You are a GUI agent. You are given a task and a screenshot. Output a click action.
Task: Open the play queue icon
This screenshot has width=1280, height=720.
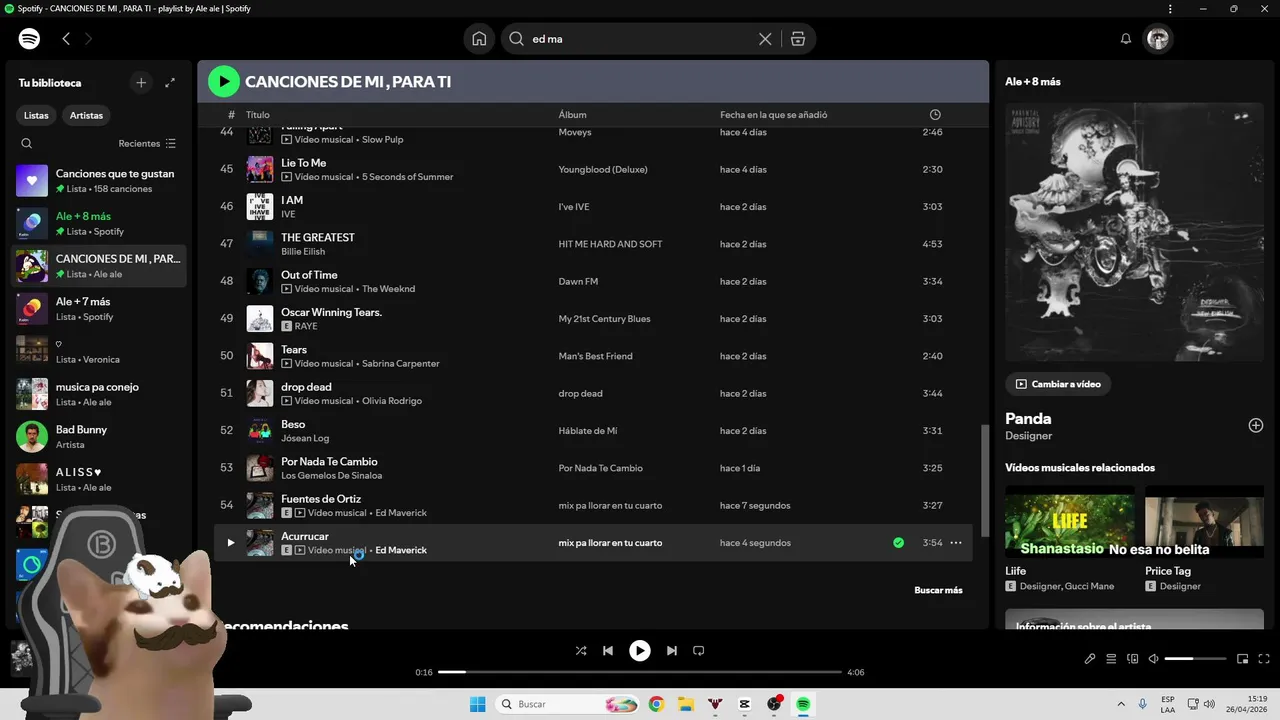click(1111, 659)
